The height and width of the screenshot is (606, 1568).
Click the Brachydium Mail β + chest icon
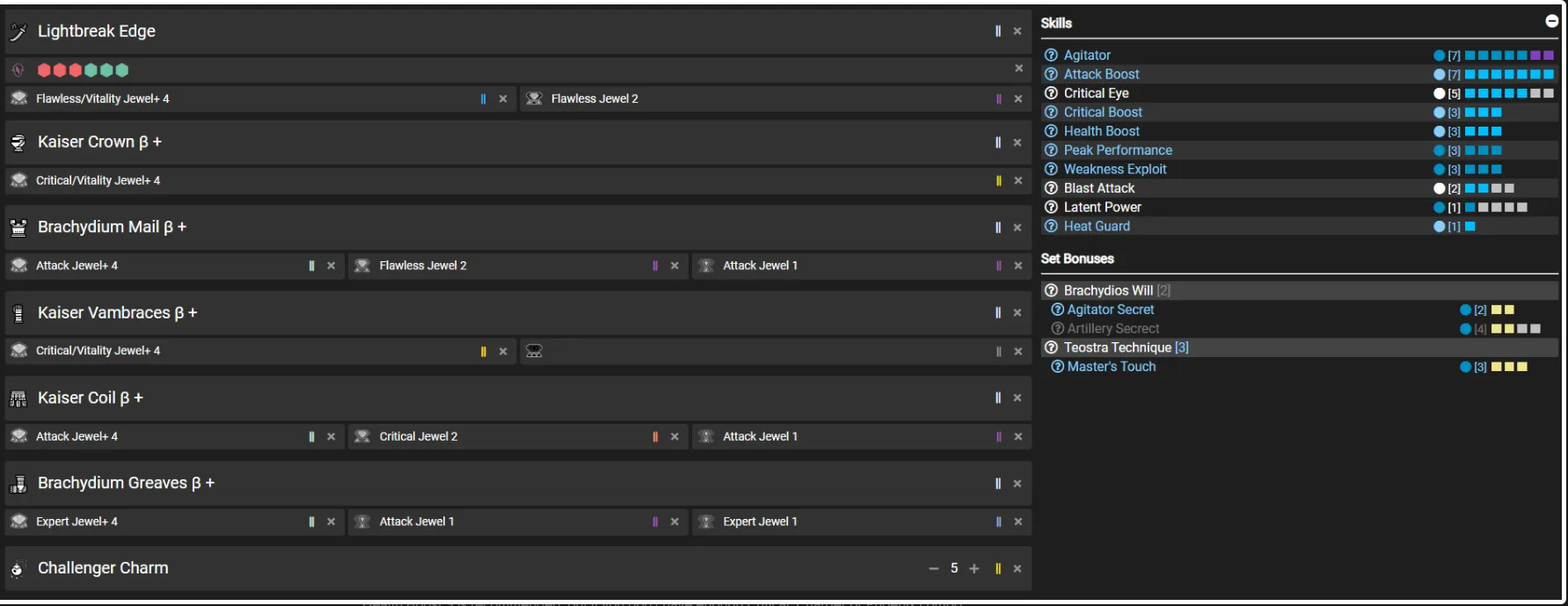[x=18, y=228]
